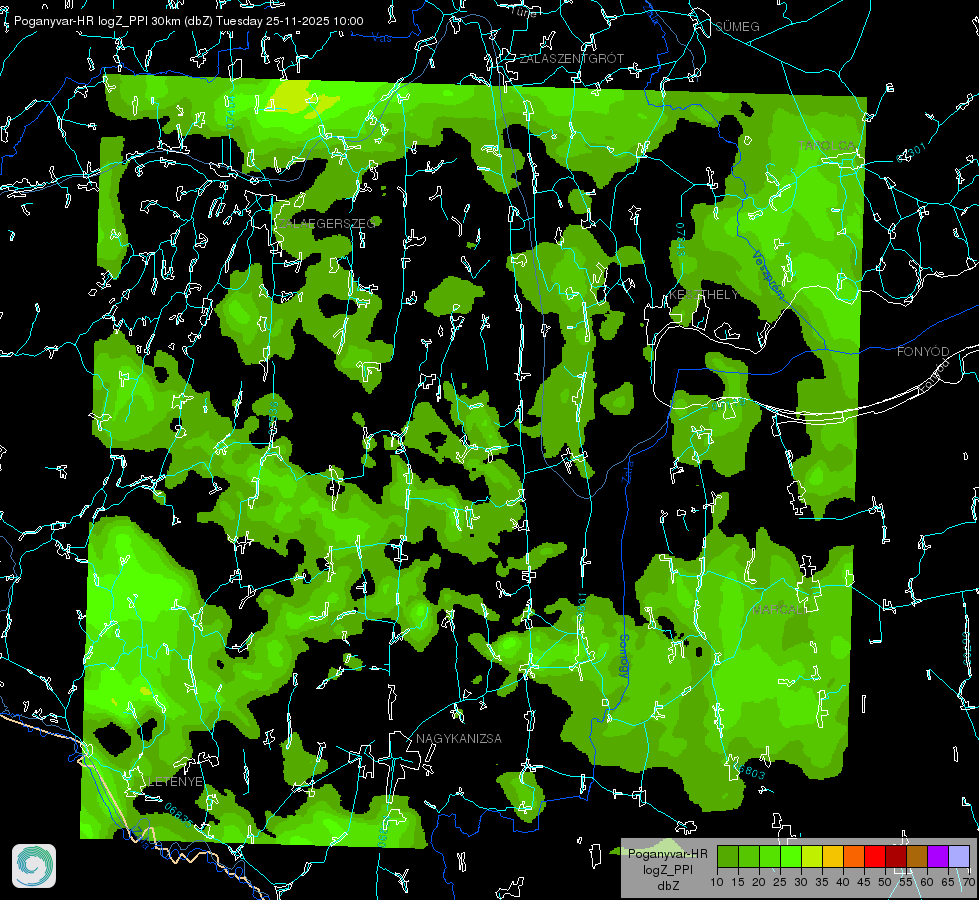Click the legend scale value 65
This screenshot has height=900, width=979.
(x=948, y=882)
